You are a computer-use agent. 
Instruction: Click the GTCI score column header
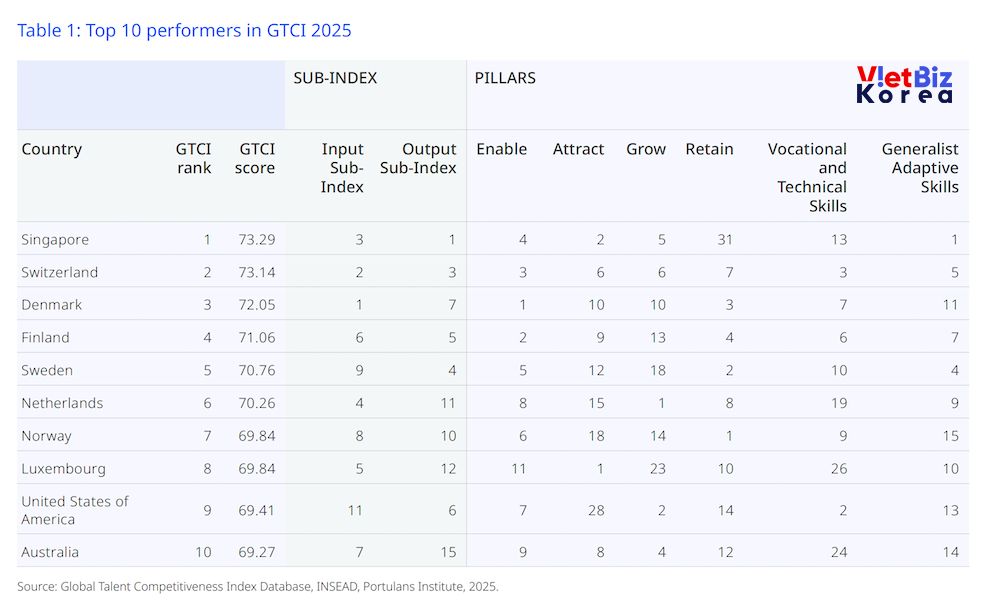(254, 158)
